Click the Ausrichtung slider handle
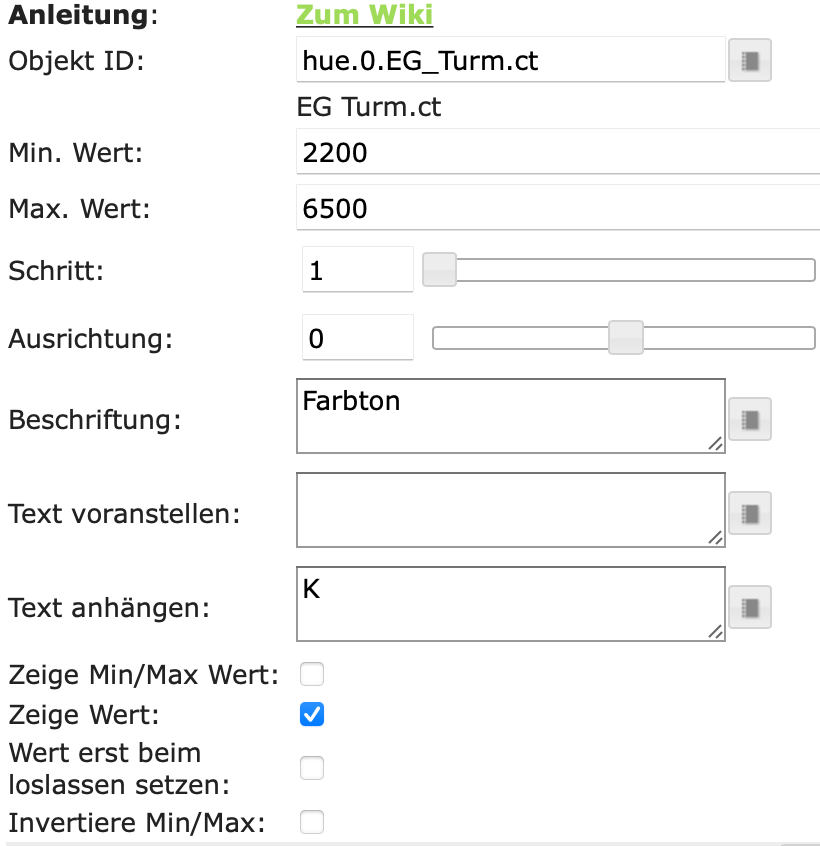 626,338
